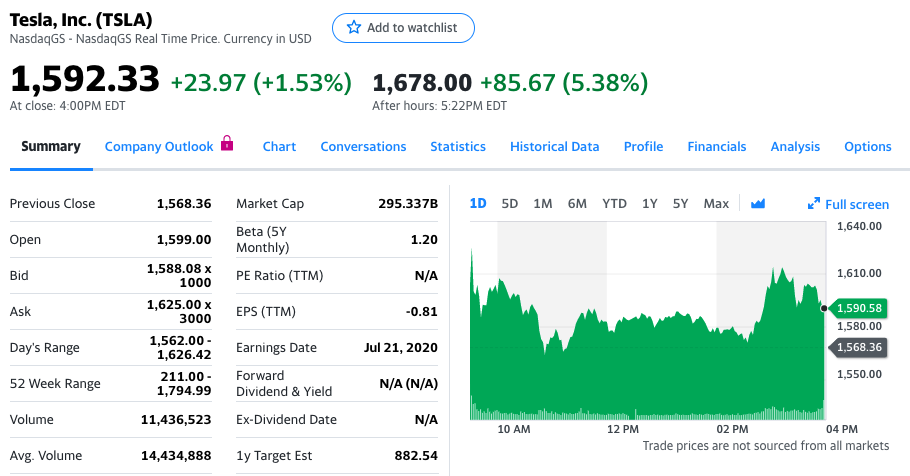This screenshot has height=476, width=910.
Task: Open the Full screen chart link
Action: (x=856, y=204)
